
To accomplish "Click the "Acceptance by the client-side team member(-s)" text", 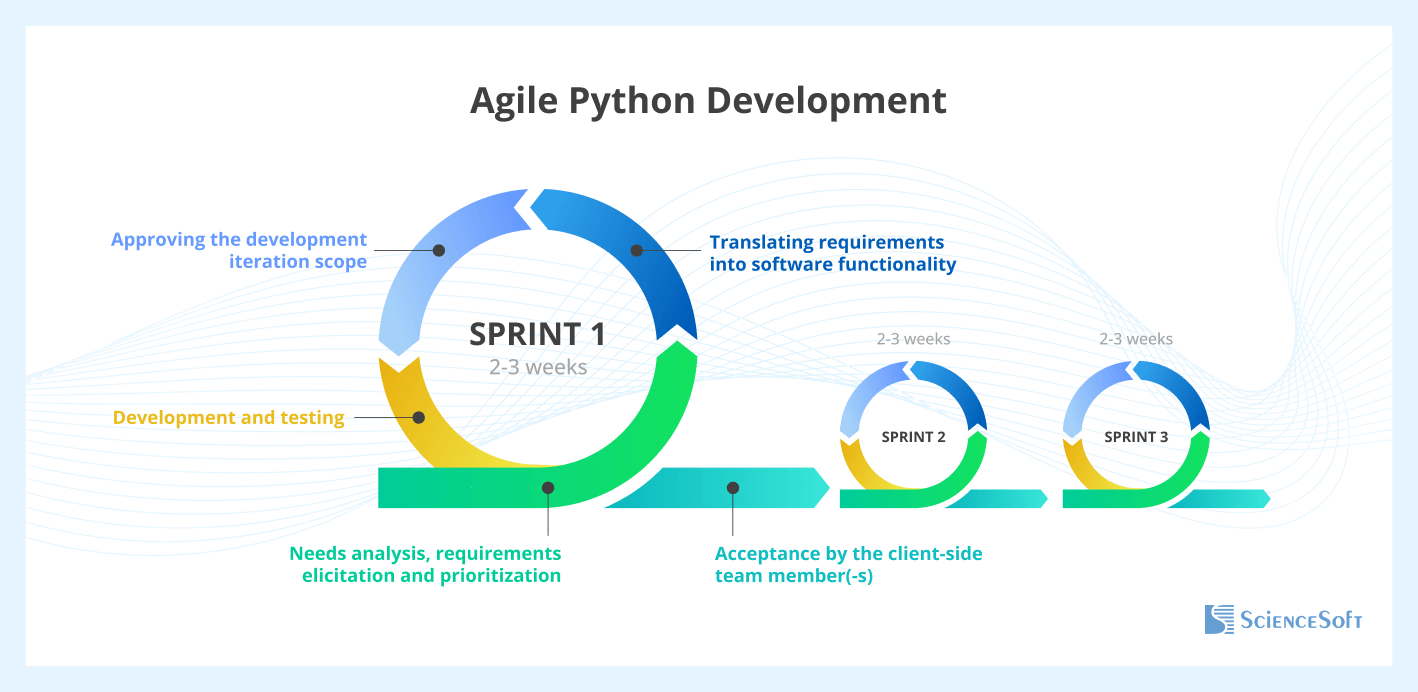I will 849,564.
